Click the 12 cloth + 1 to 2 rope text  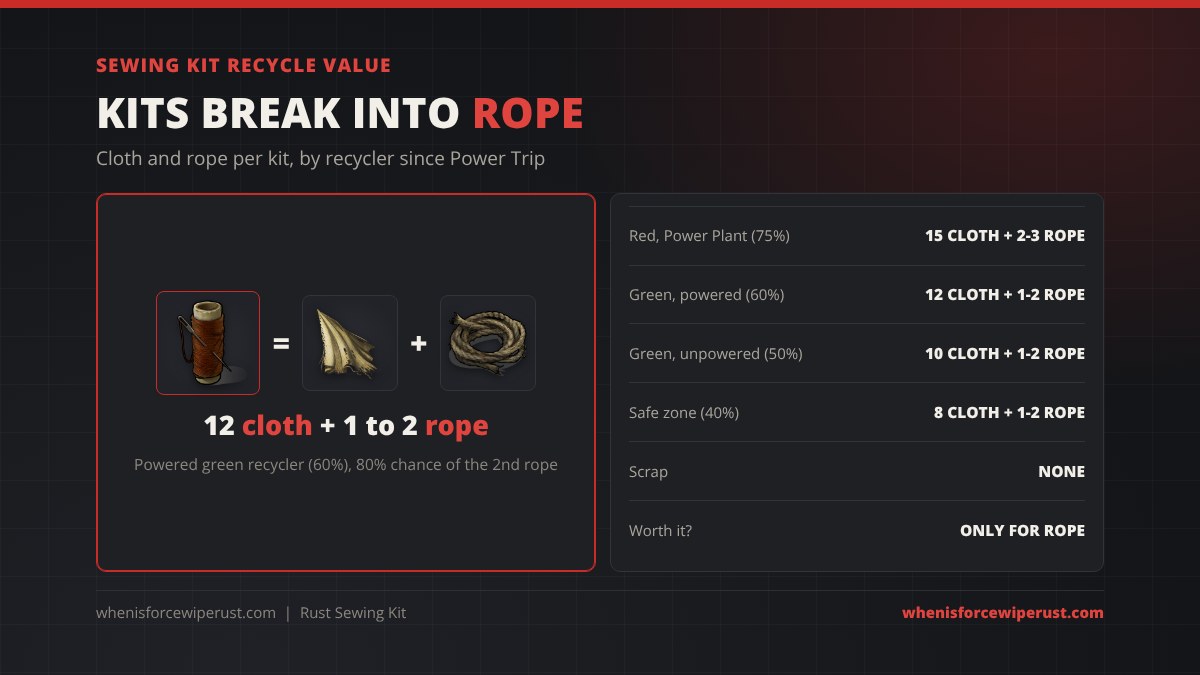coord(346,426)
